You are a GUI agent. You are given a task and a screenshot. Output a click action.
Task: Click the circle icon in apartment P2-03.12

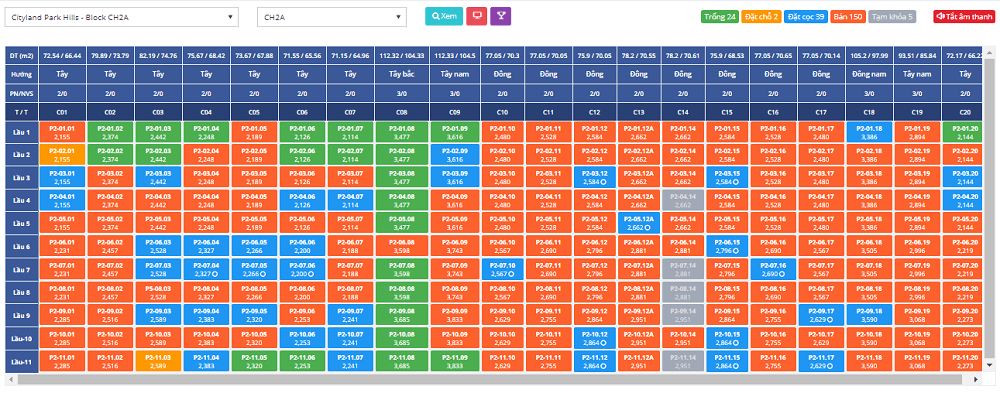pyautogui.click(x=603, y=182)
